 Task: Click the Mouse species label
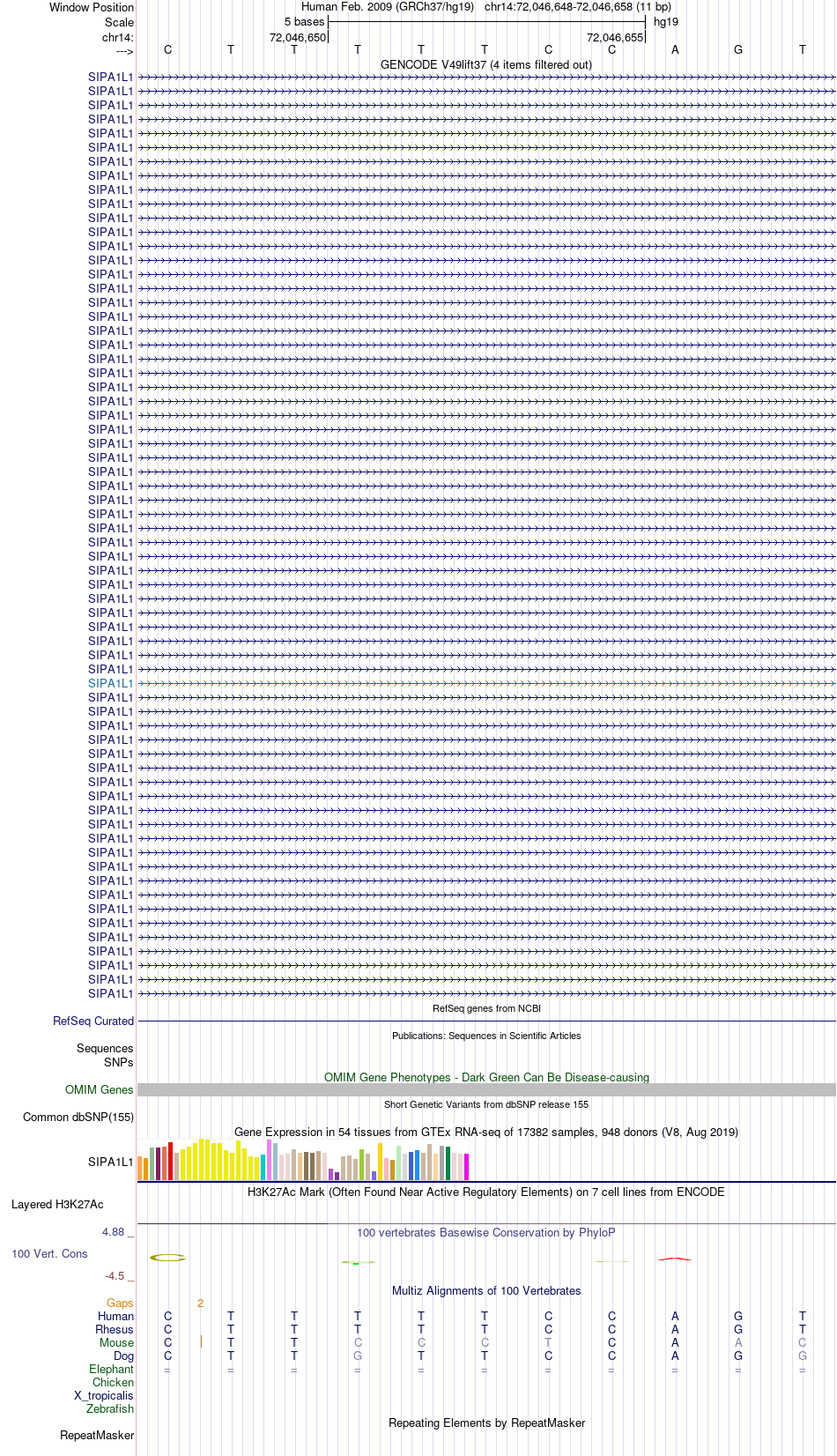click(x=116, y=1343)
